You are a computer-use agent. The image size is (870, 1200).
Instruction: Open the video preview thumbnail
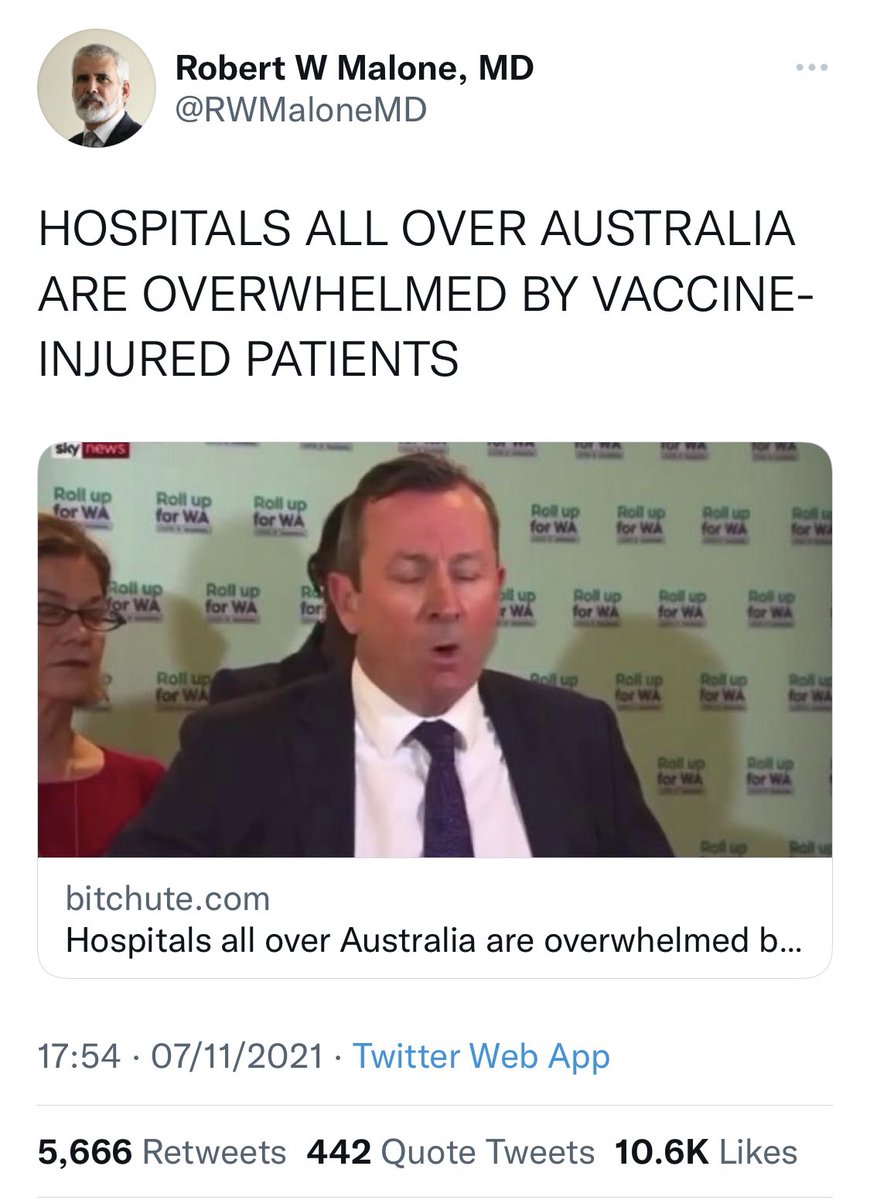[435, 650]
